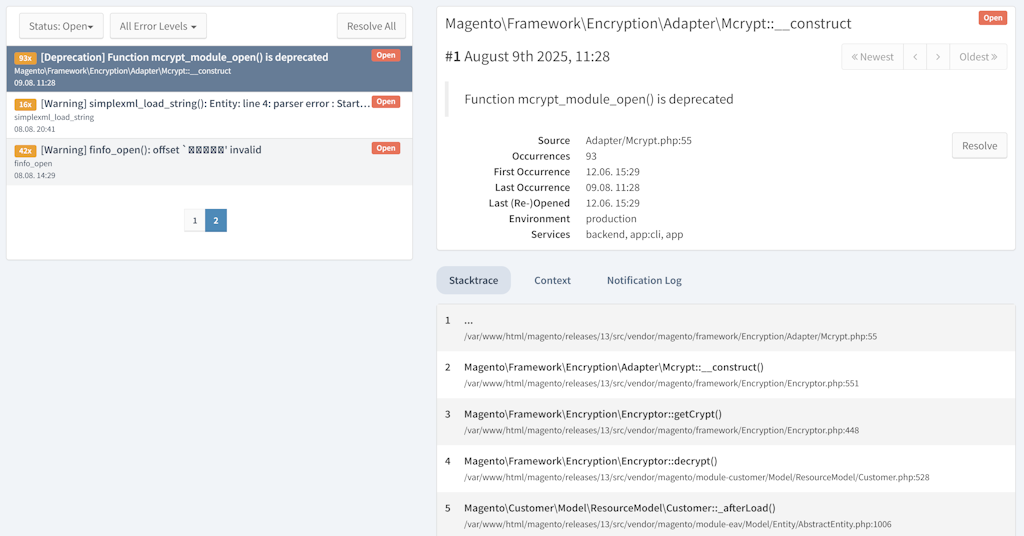
Task: Switch to the Context tab
Action: click(552, 280)
